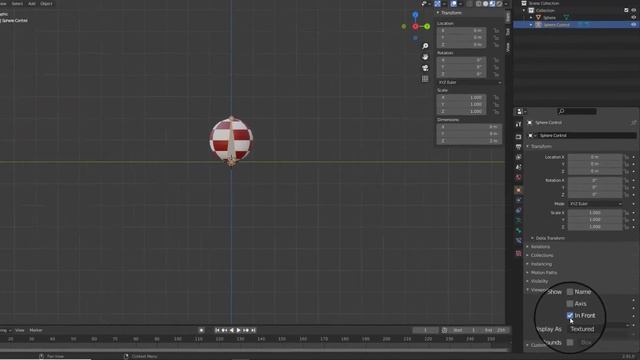Image resolution: width=640 pixels, height=360 pixels.
Task: Open the orange Object properties tab
Action: 518,190
